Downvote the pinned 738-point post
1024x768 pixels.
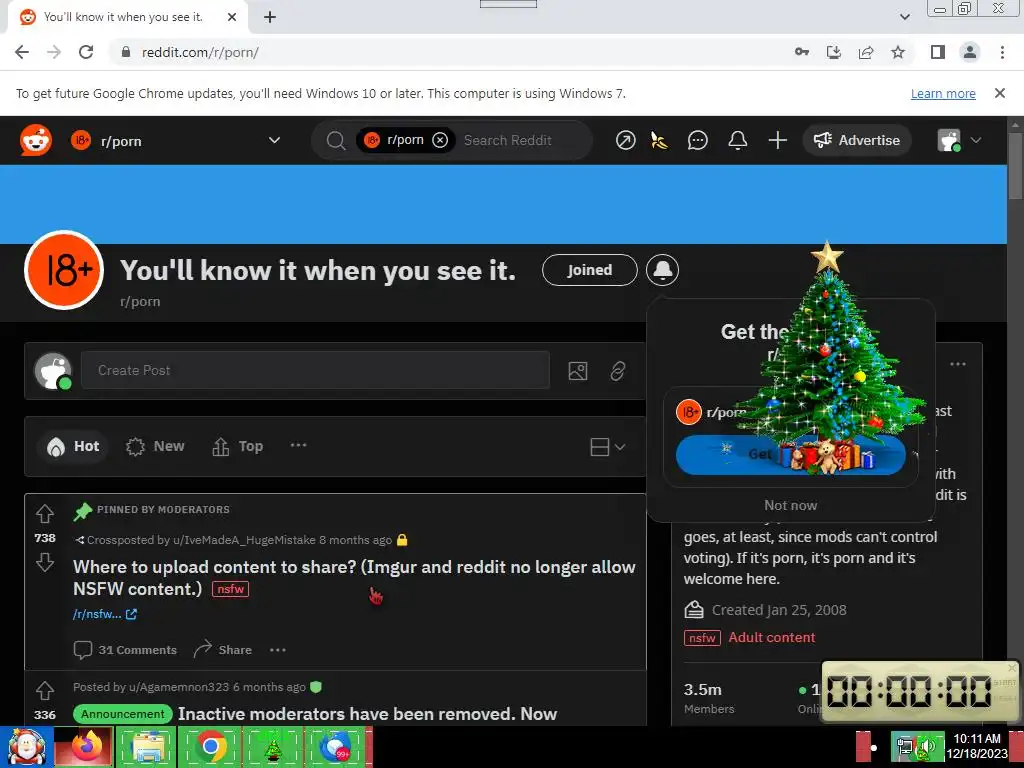[x=44, y=562]
